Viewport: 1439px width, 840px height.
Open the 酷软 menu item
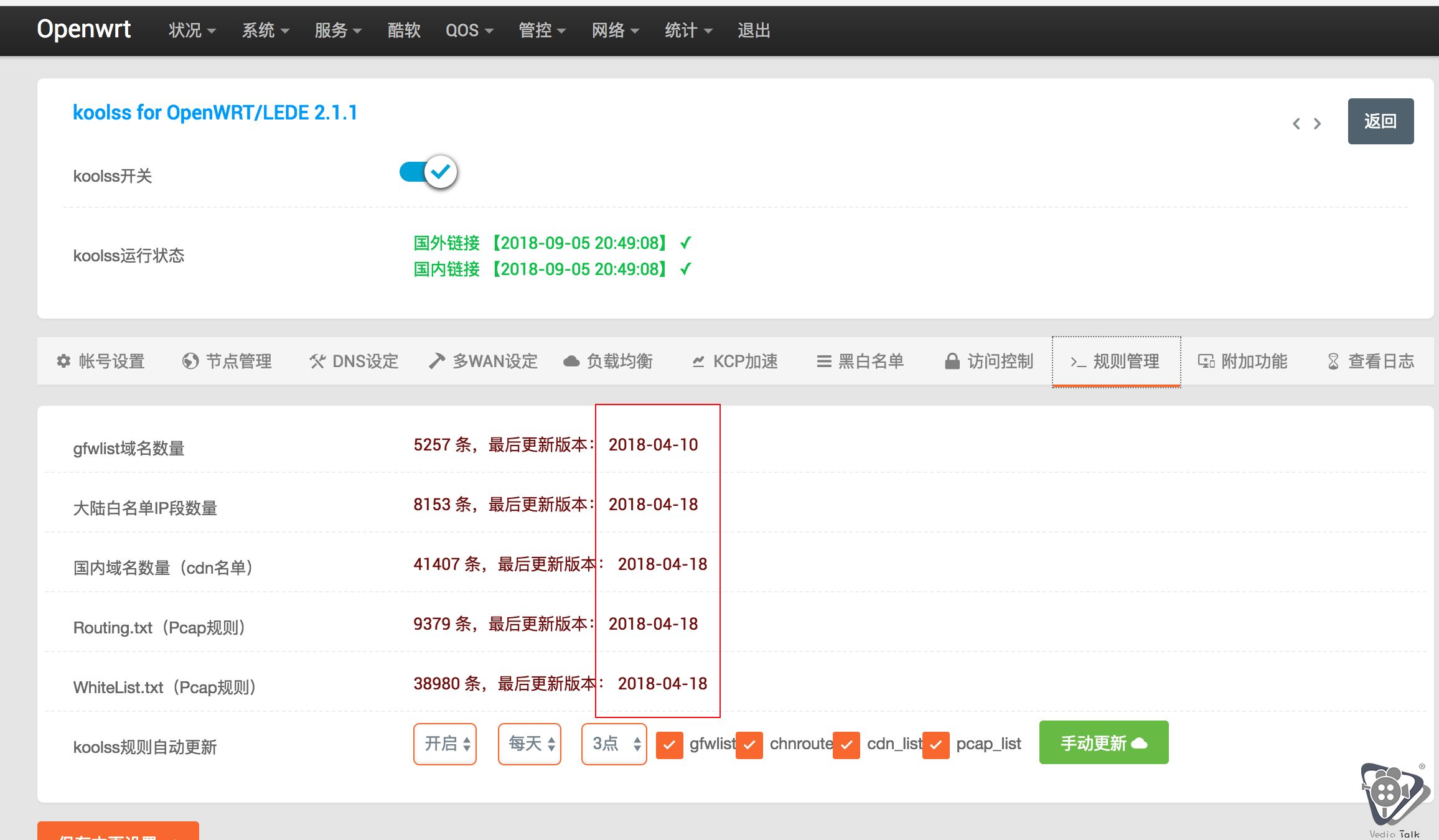pos(404,30)
